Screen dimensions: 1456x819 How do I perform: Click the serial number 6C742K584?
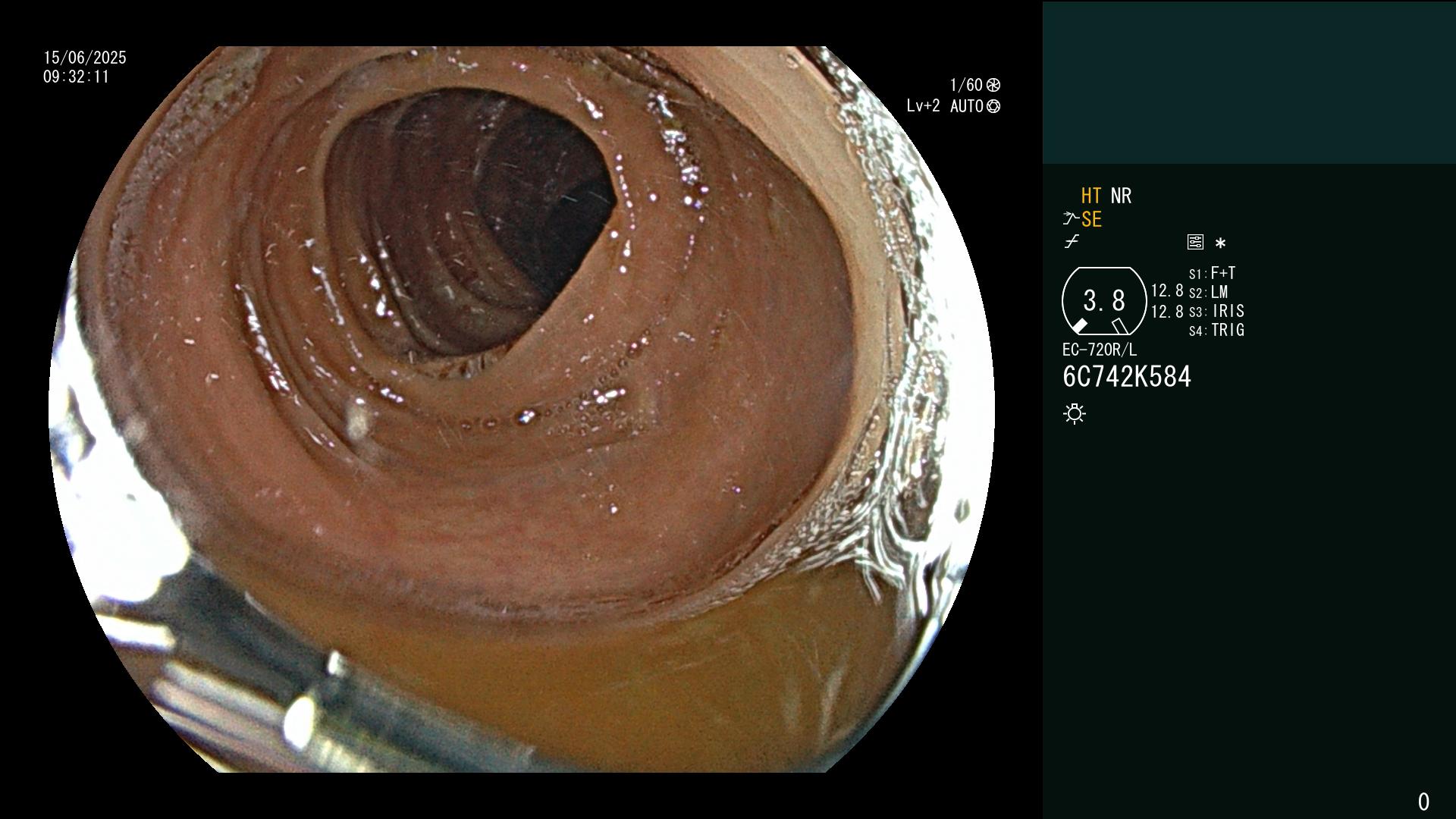tap(1127, 377)
